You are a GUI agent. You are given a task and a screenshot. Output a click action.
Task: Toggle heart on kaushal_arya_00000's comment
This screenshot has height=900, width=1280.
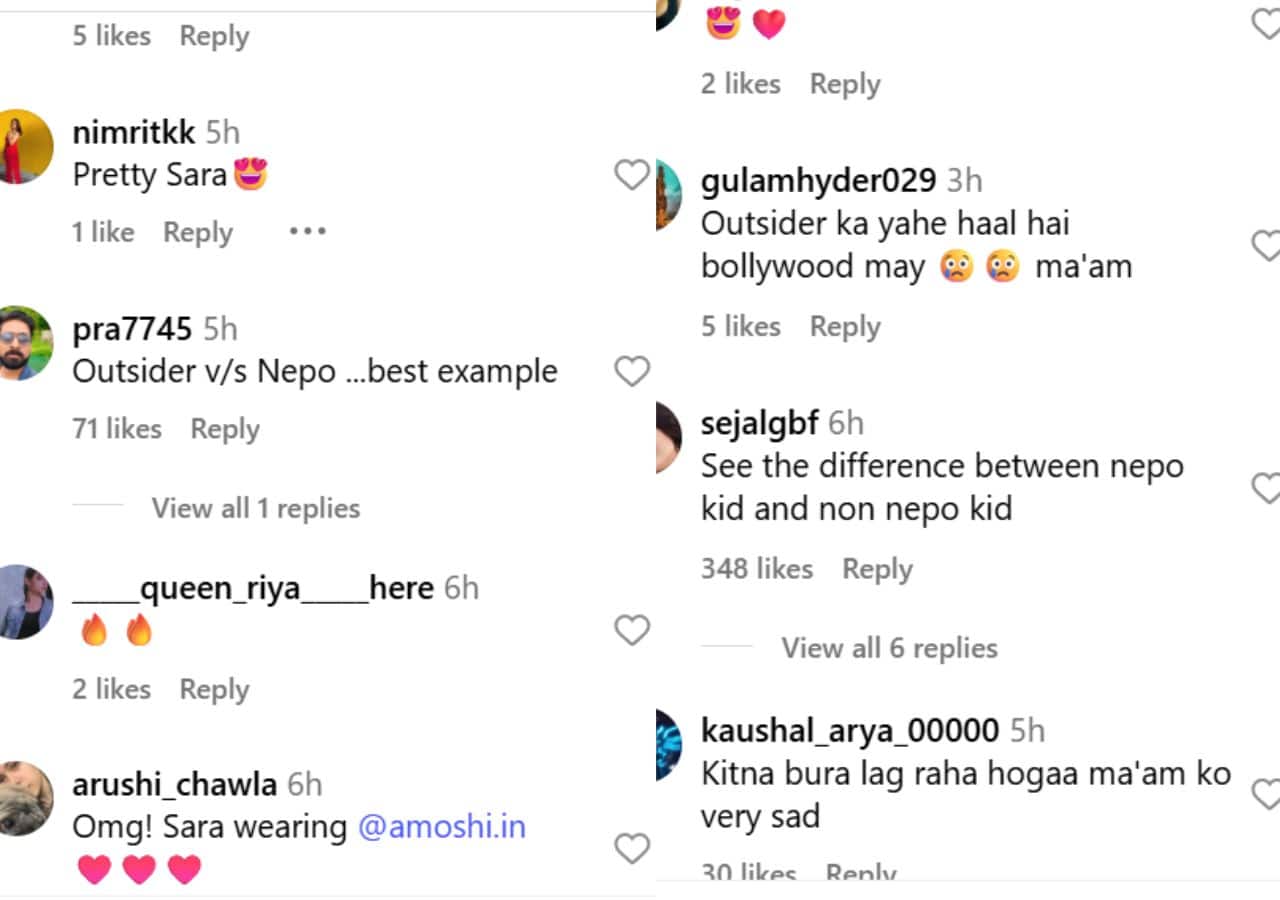click(1266, 795)
